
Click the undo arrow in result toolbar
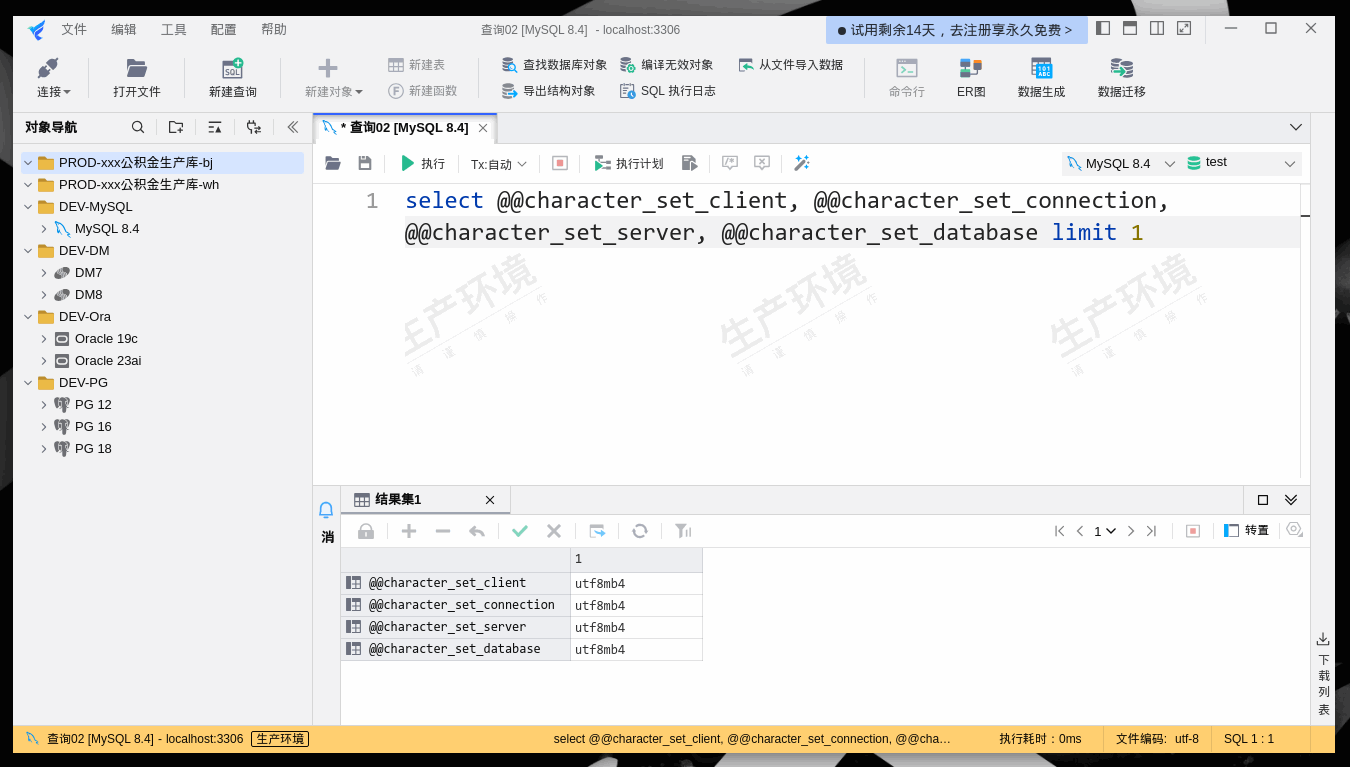pos(477,531)
